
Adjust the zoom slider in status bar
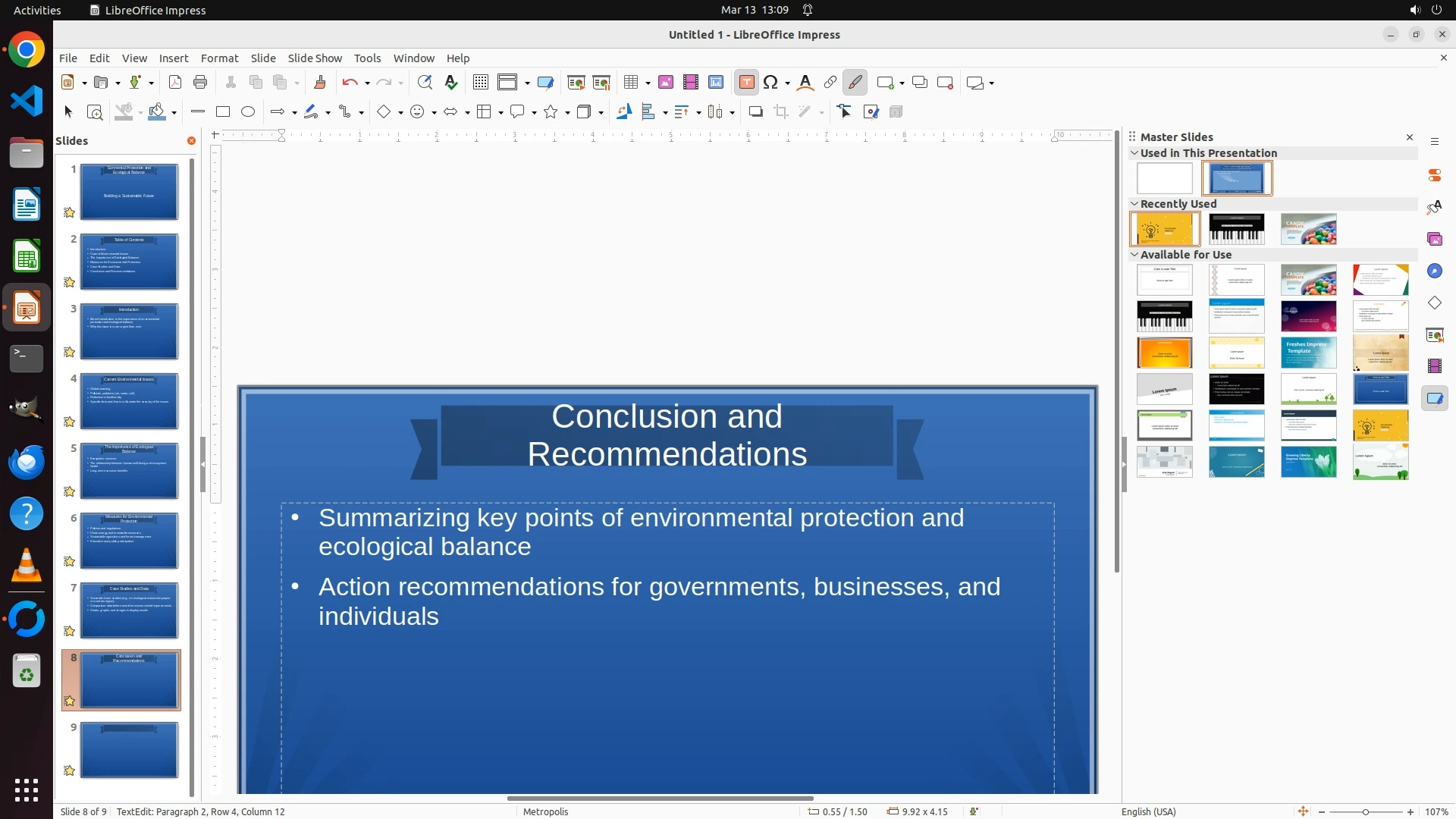pos(1366,812)
